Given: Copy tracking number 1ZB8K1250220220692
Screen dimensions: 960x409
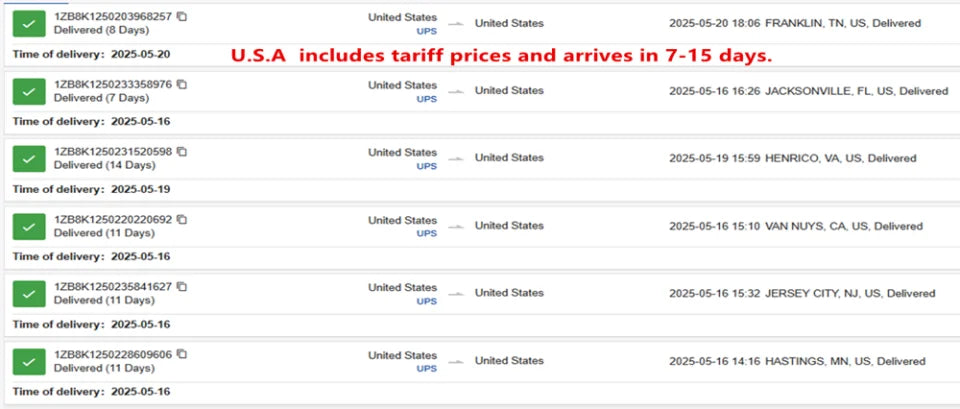Looking at the screenshot, I should [x=182, y=219].
